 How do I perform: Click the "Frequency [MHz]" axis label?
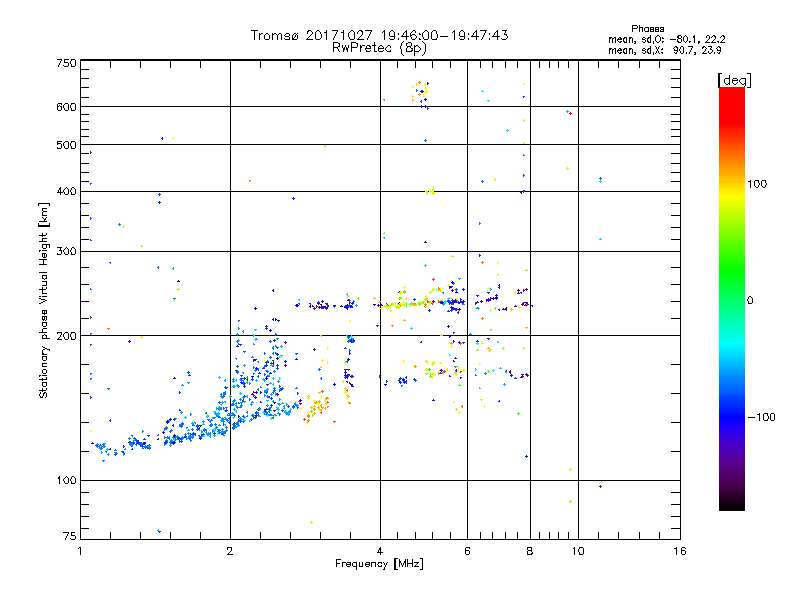pyautogui.click(x=379, y=564)
